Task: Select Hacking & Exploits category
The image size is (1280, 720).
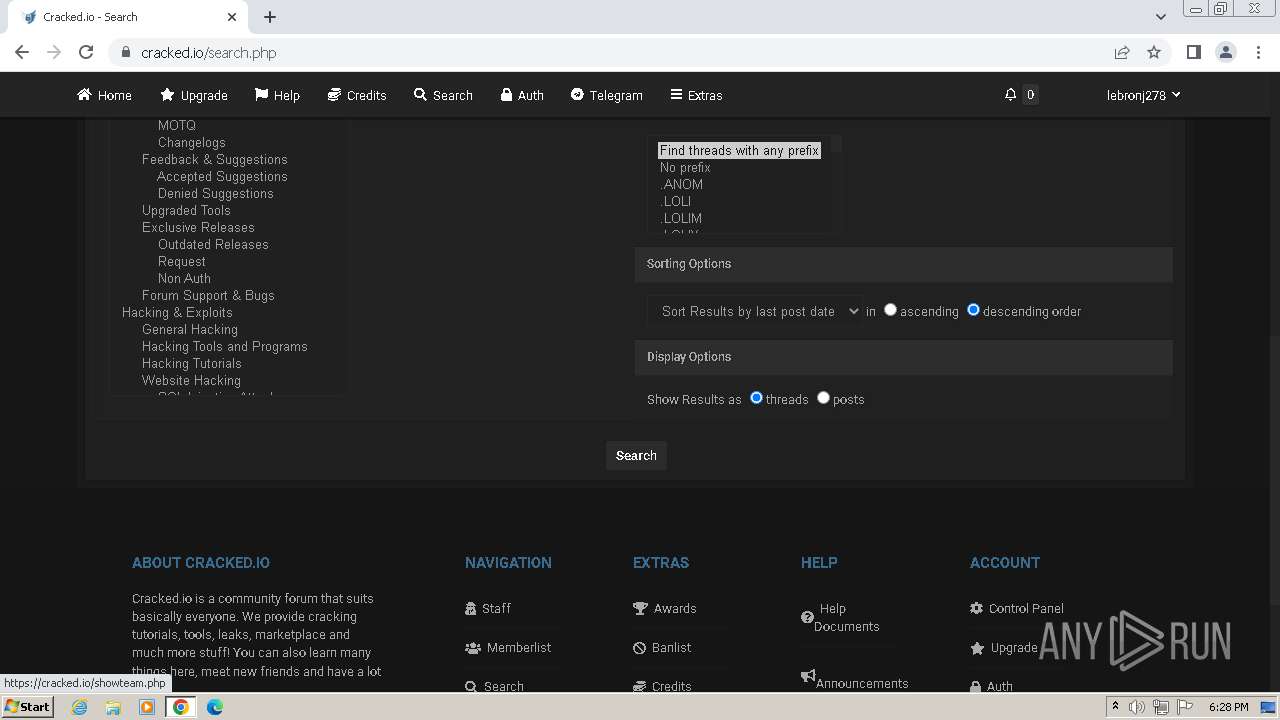Action: [x=177, y=312]
